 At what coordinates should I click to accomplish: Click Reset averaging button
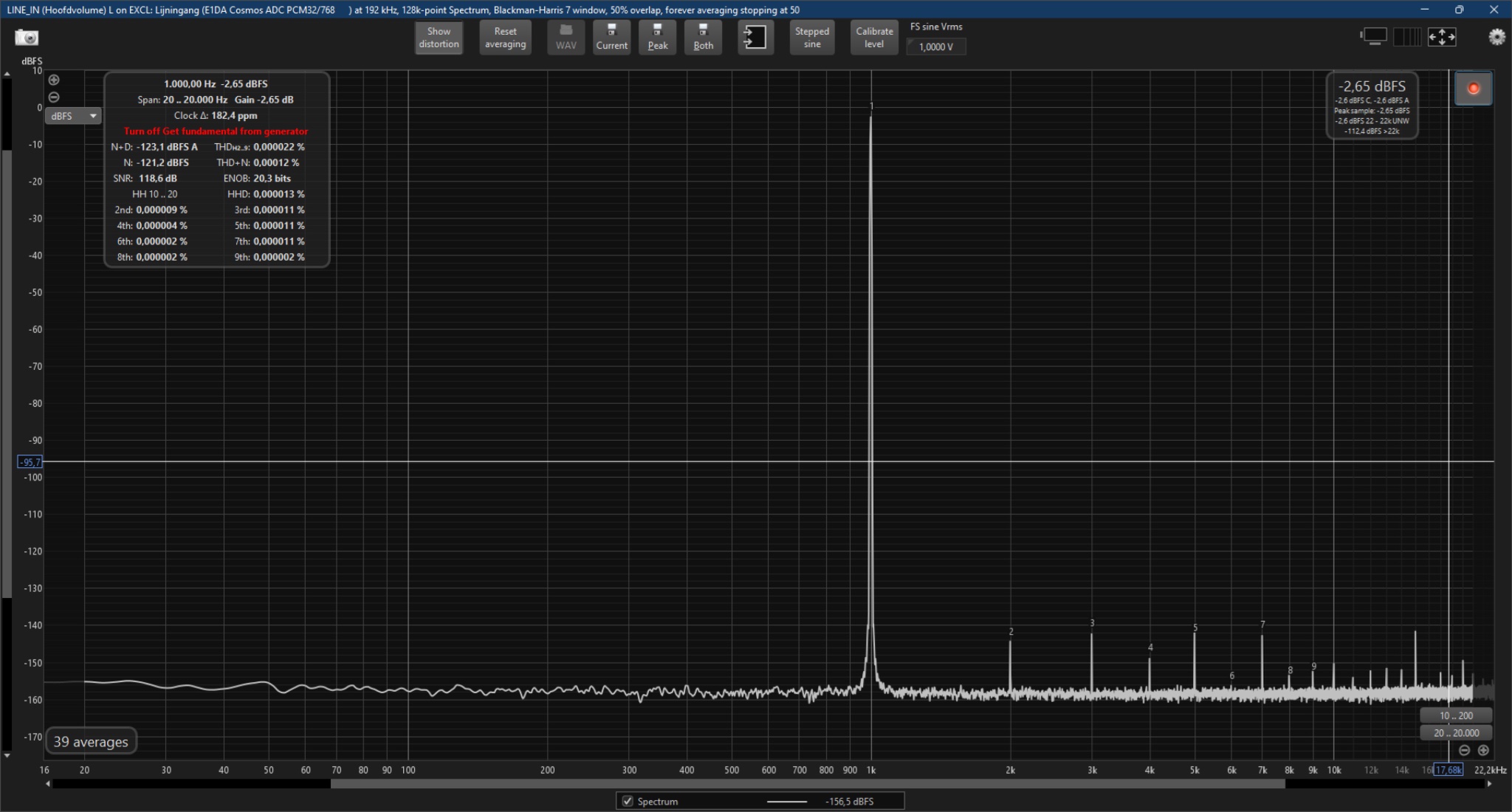pos(505,38)
